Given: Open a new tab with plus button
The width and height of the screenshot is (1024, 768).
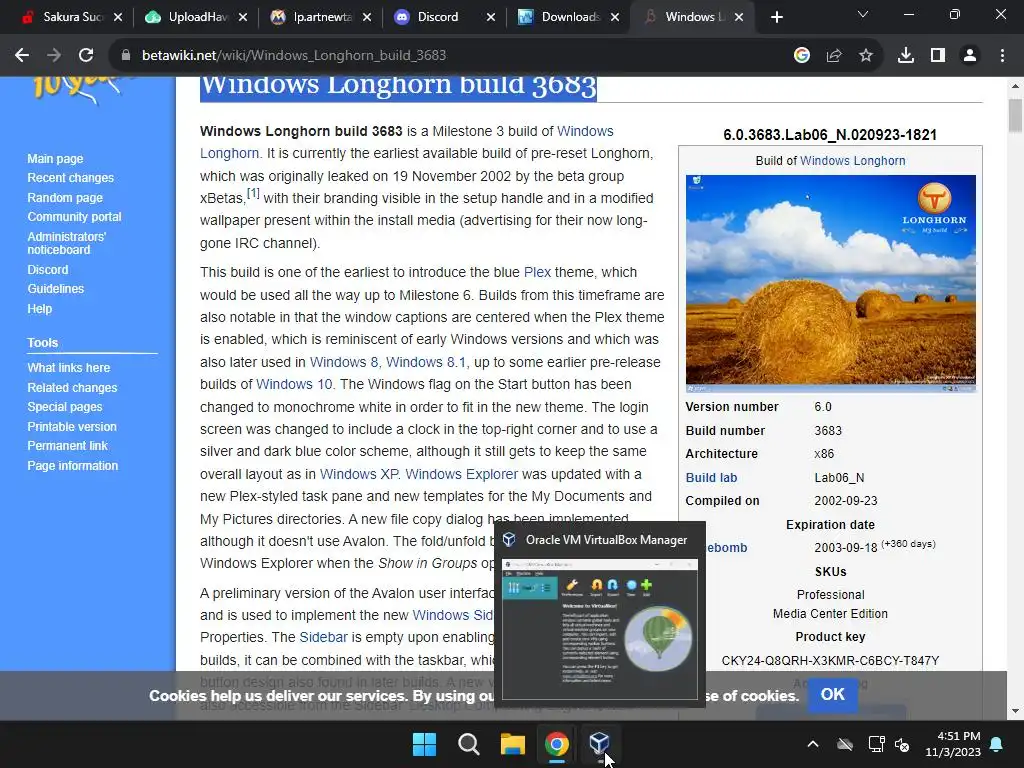Looking at the screenshot, I should click(776, 17).
